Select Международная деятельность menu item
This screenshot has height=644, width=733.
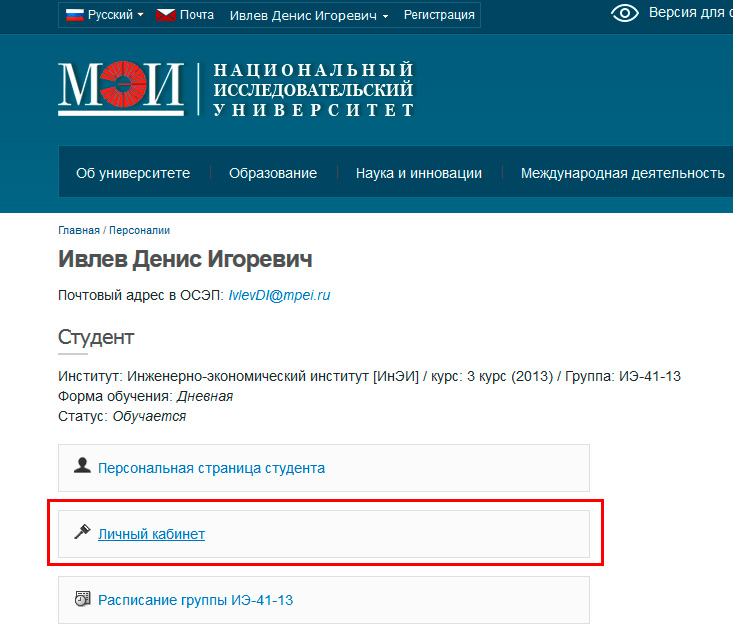[623, 173]
